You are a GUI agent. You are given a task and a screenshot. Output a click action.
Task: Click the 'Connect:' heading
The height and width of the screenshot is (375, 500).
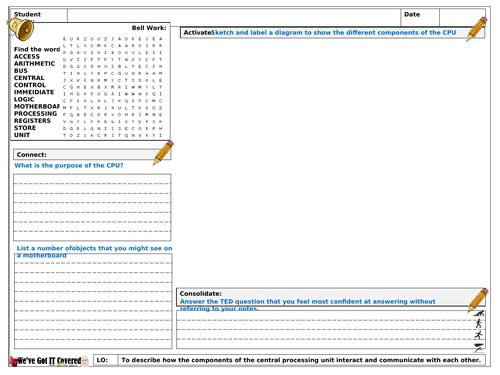coord(32,155)
